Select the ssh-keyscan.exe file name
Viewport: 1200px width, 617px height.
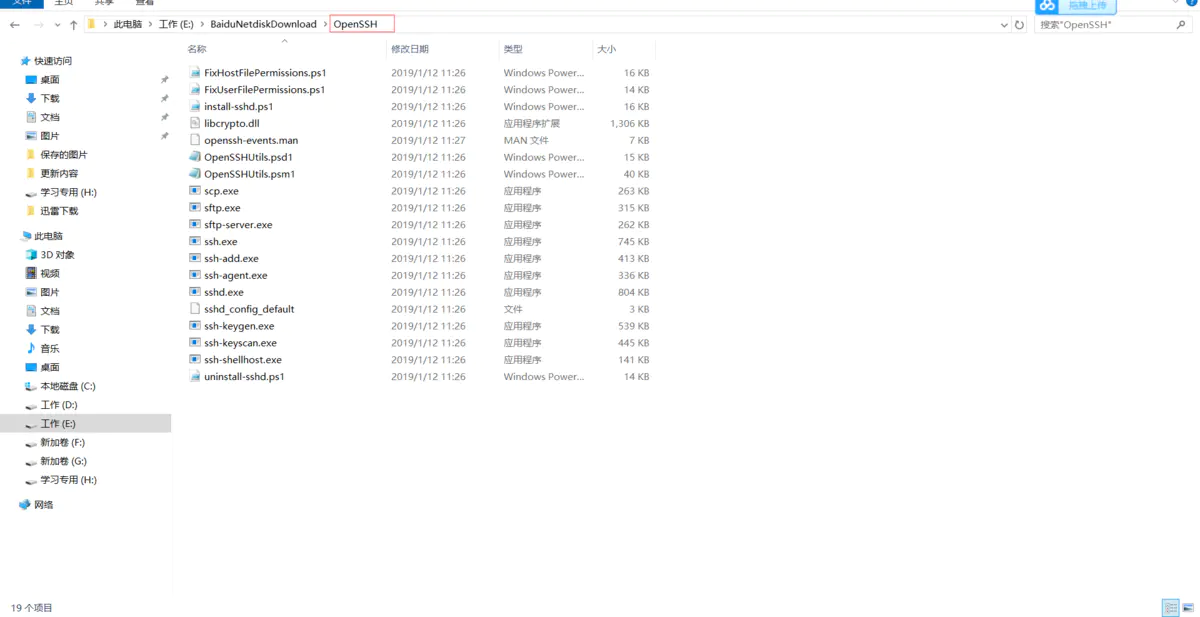(x=240, y=343)
